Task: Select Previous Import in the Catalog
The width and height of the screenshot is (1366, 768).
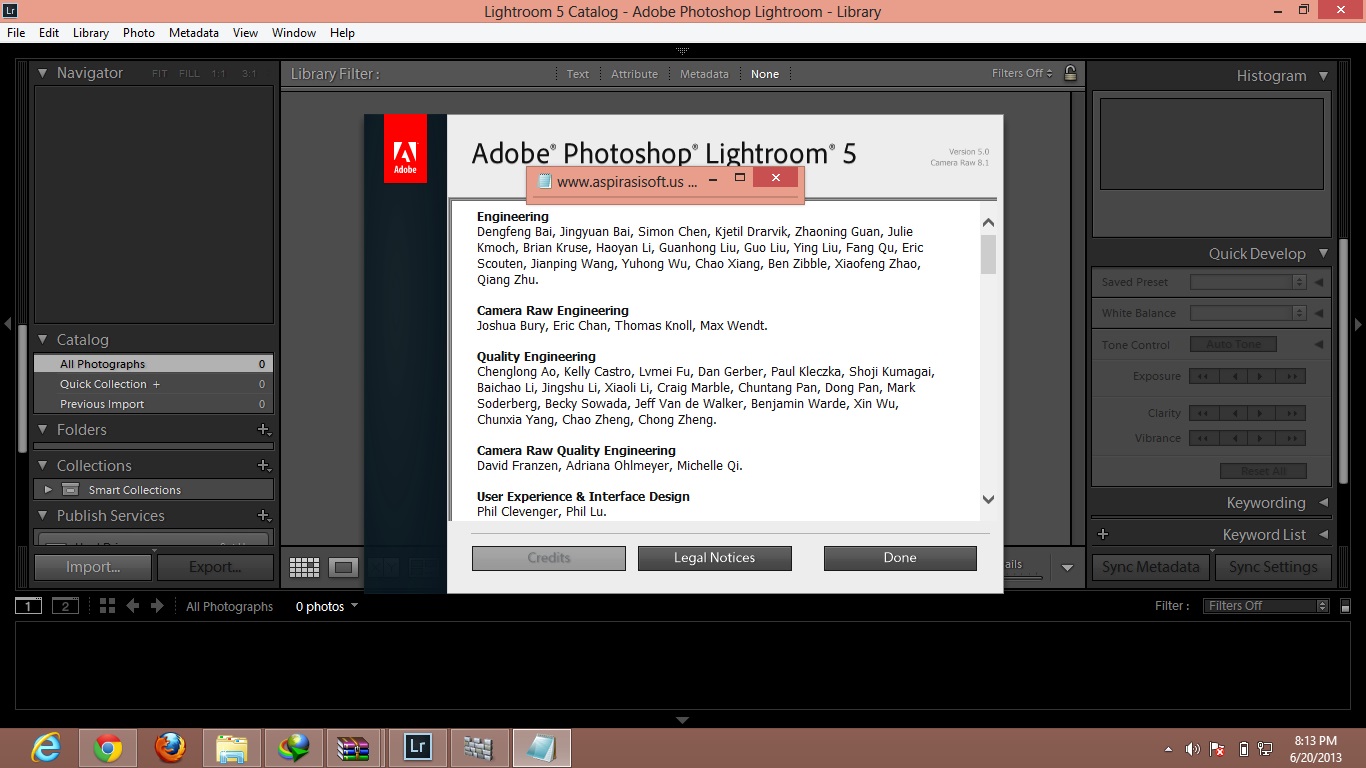Action: click(153, 404)
